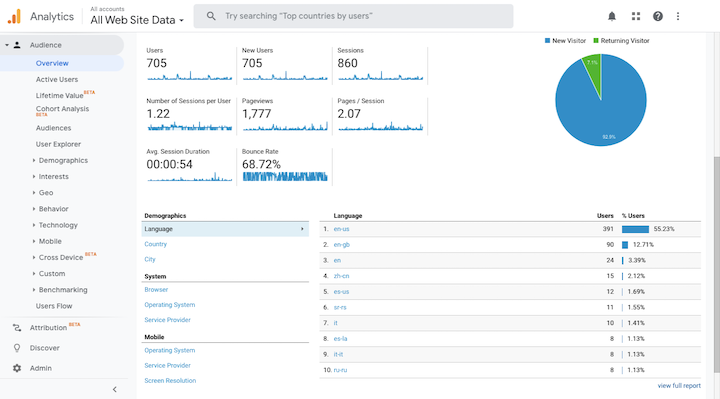
Task: Click the Users metric sparkline card
Action: click(189, 65)
